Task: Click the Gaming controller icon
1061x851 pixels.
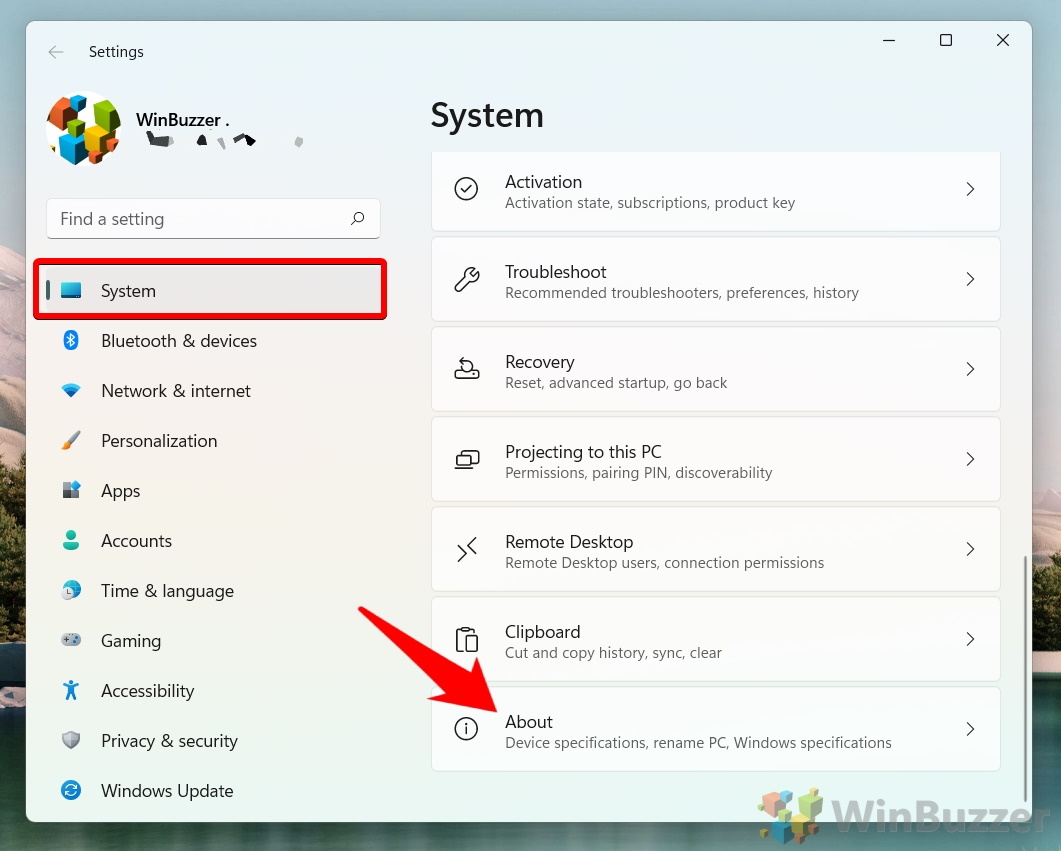Action: click(71, 640)
